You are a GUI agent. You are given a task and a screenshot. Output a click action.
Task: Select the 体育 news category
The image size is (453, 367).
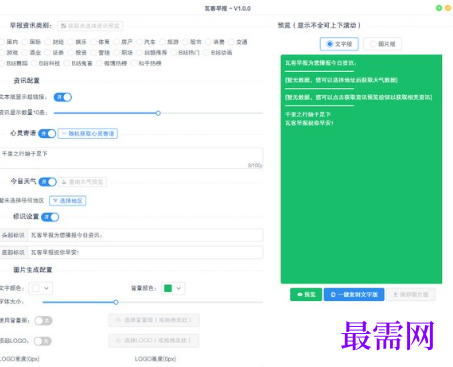coord(100,42)
